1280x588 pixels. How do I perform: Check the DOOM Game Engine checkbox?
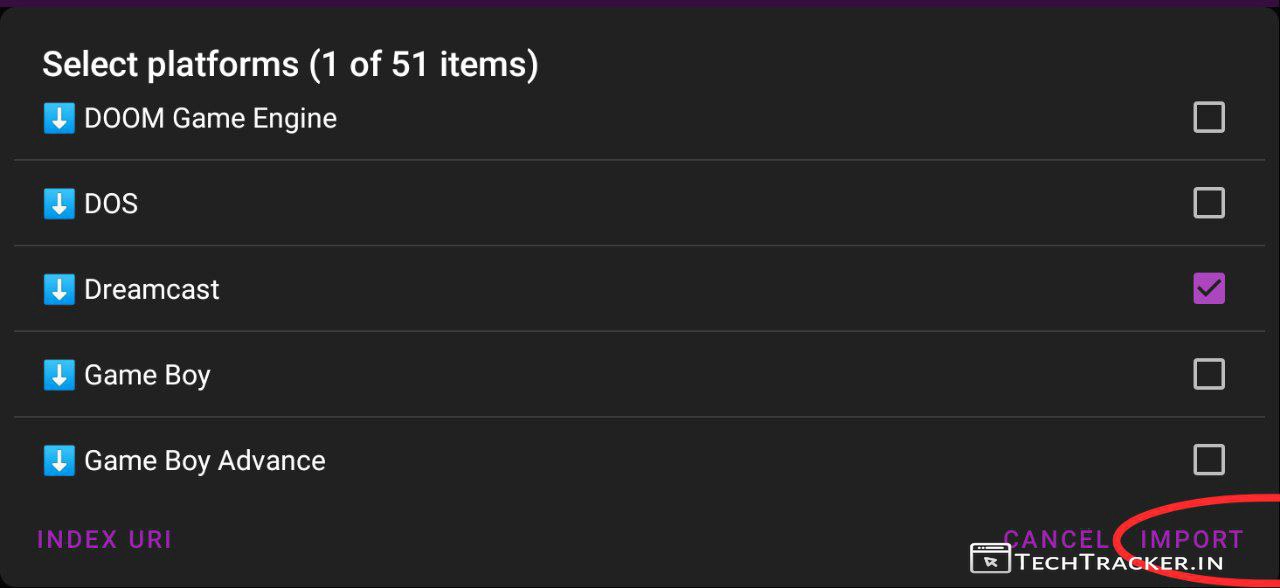(1208, 118)
